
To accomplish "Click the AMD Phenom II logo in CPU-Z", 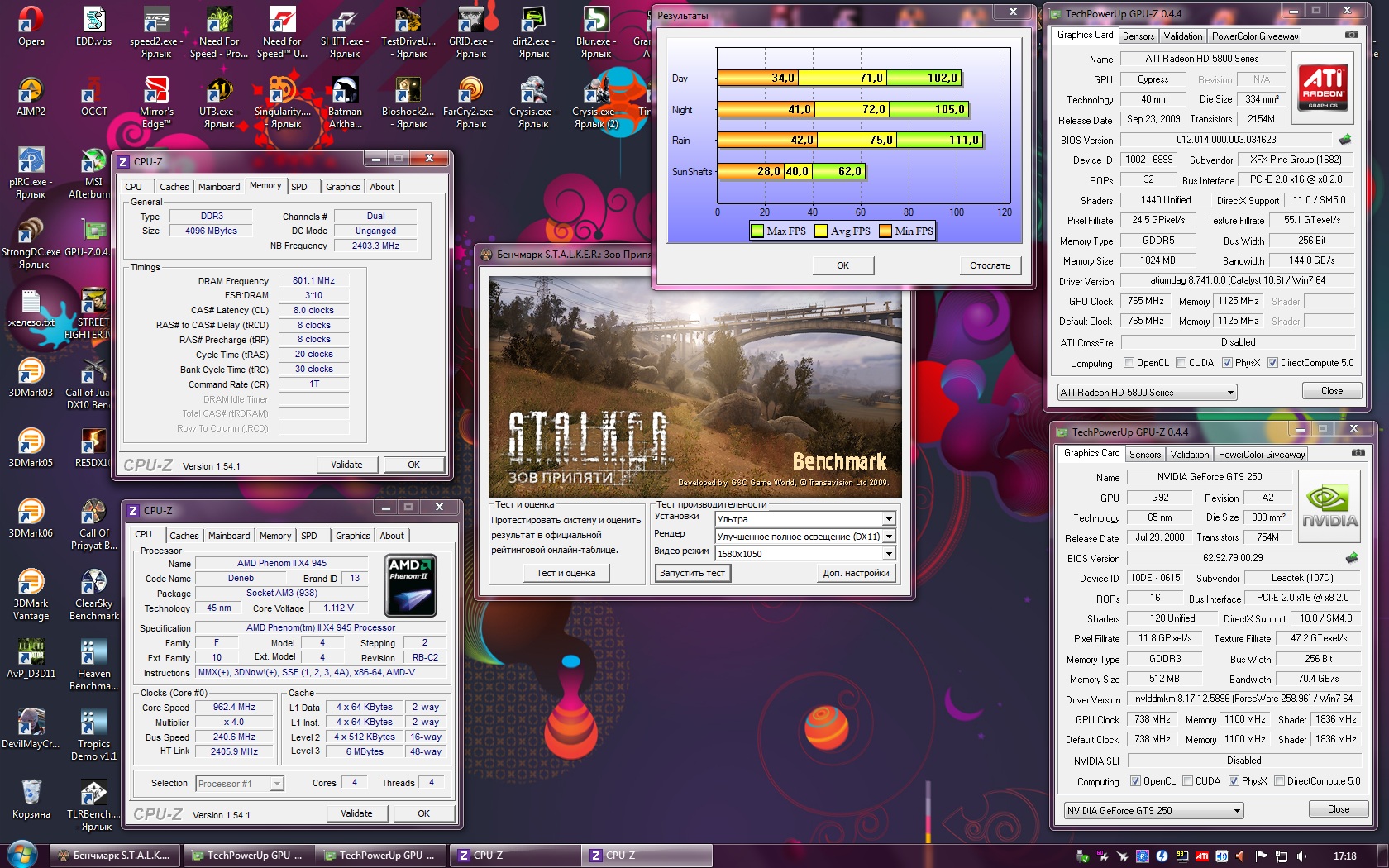I will point(411,585).
